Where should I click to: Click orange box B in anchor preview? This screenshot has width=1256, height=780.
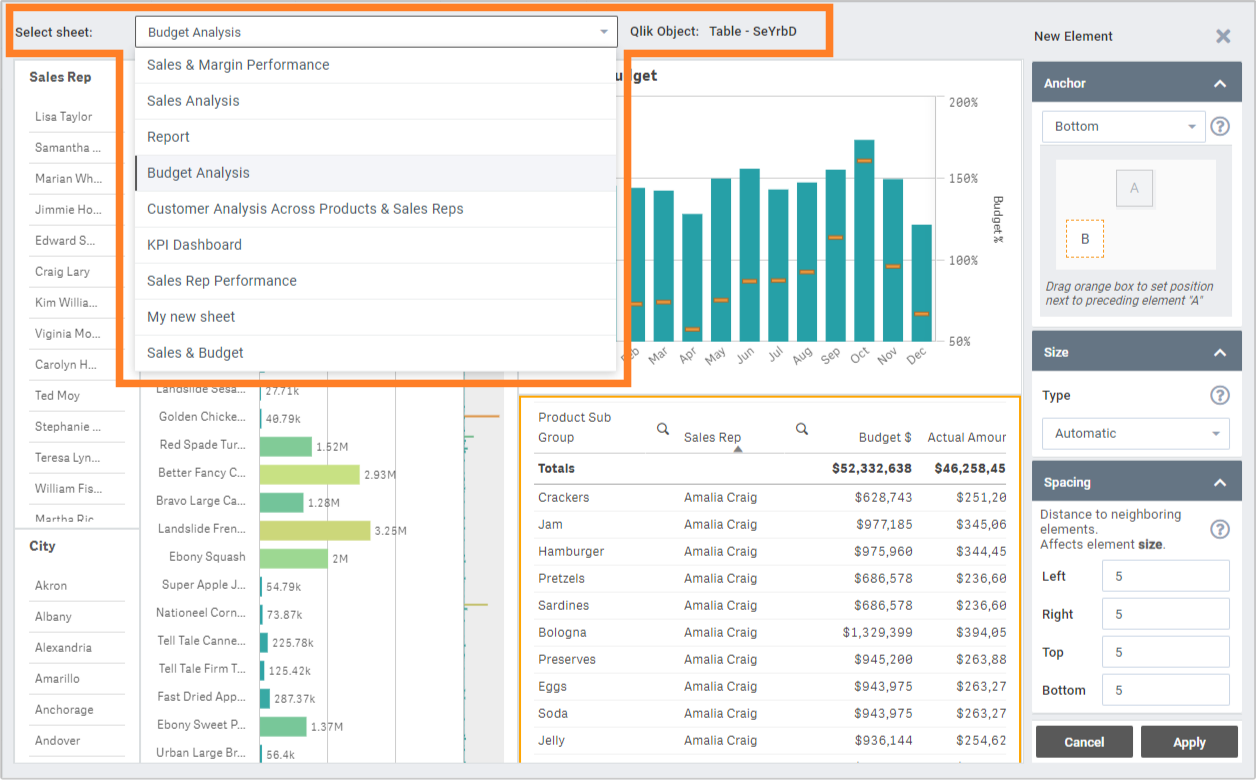tap(1085, 239)
